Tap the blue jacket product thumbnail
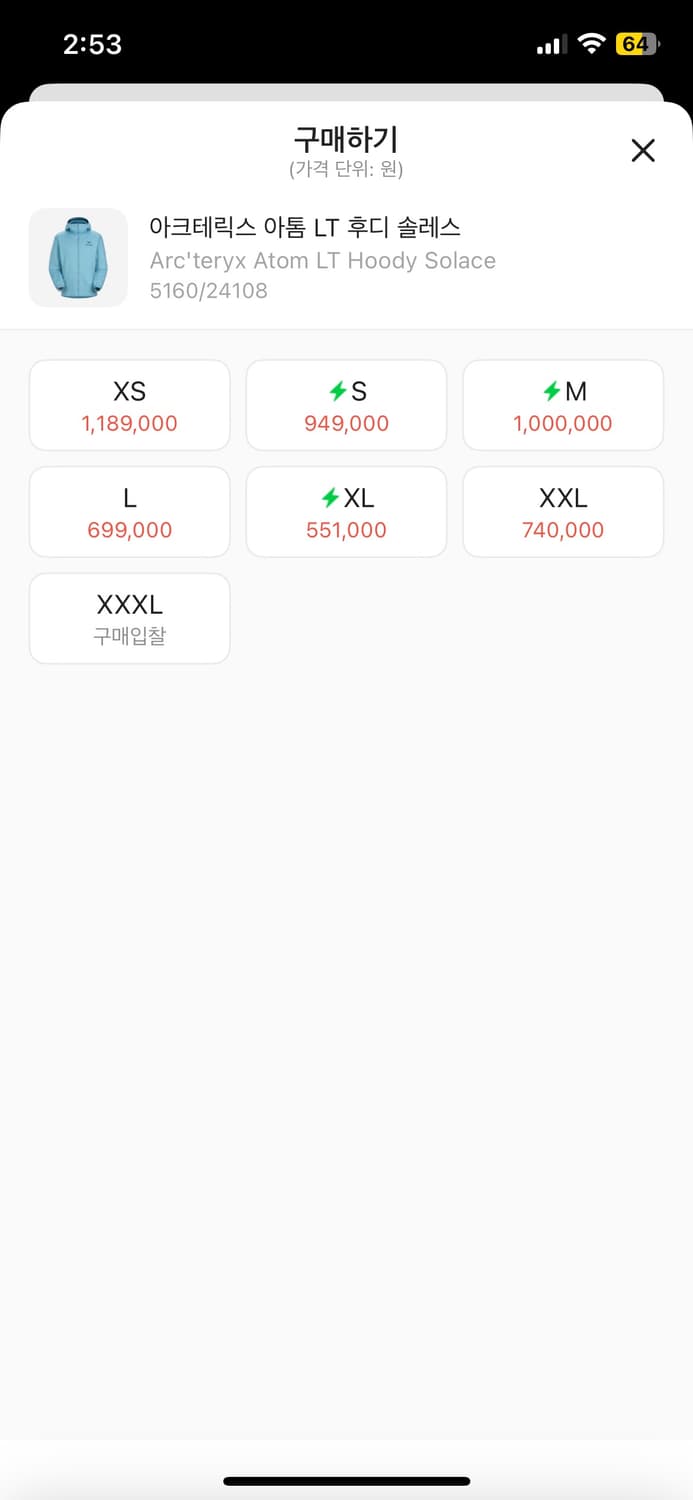693x1500 pixels. click(x=78, y=257)
